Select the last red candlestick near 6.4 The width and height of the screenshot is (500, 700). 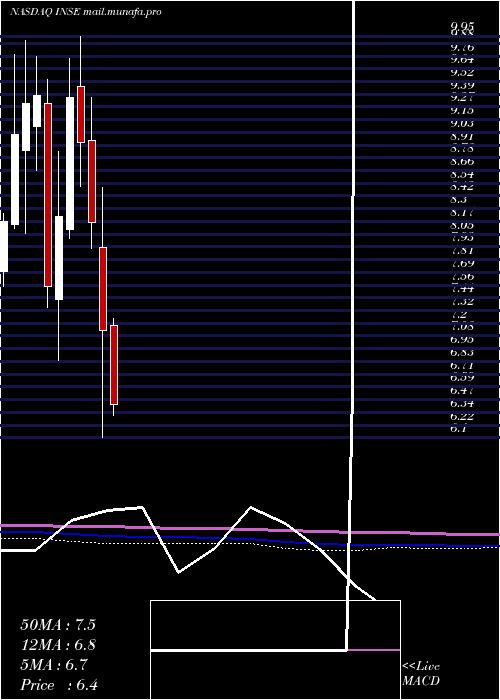(114, 365)
